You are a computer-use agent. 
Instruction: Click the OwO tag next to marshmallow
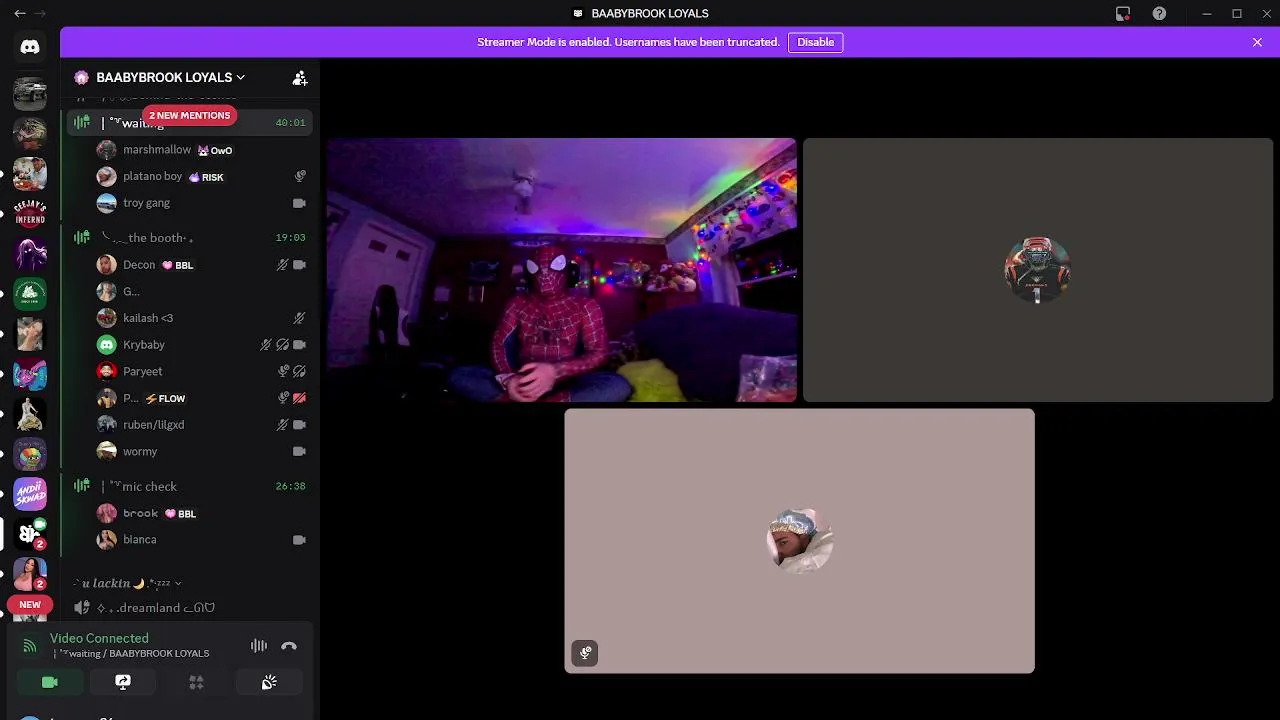[215, 150]
